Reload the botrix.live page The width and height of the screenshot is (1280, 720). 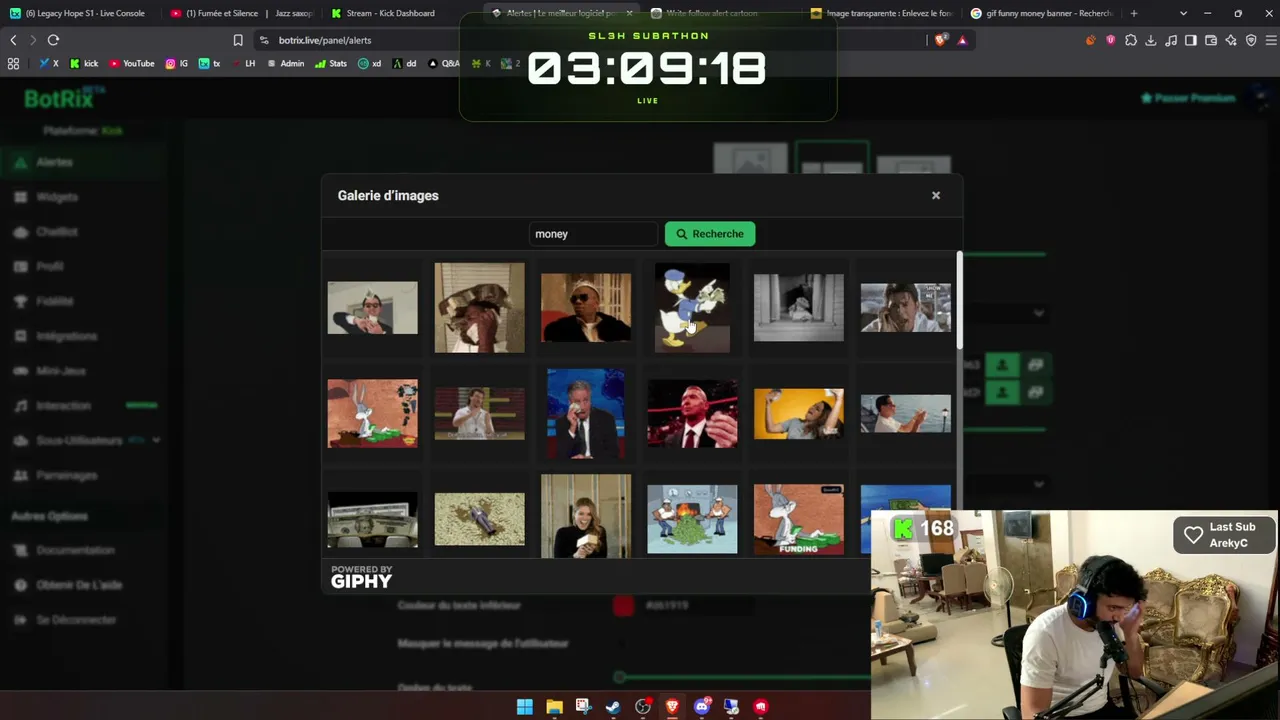tap(53, 40)
